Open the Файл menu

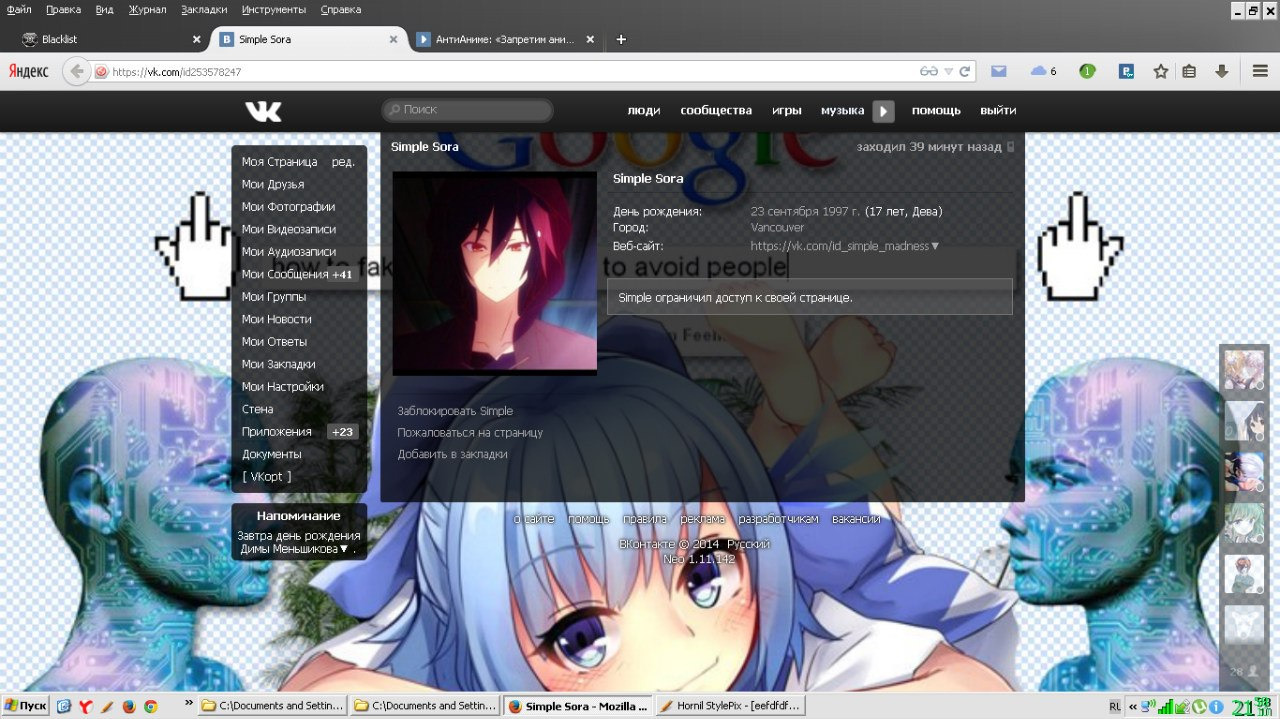pos(19,9)
